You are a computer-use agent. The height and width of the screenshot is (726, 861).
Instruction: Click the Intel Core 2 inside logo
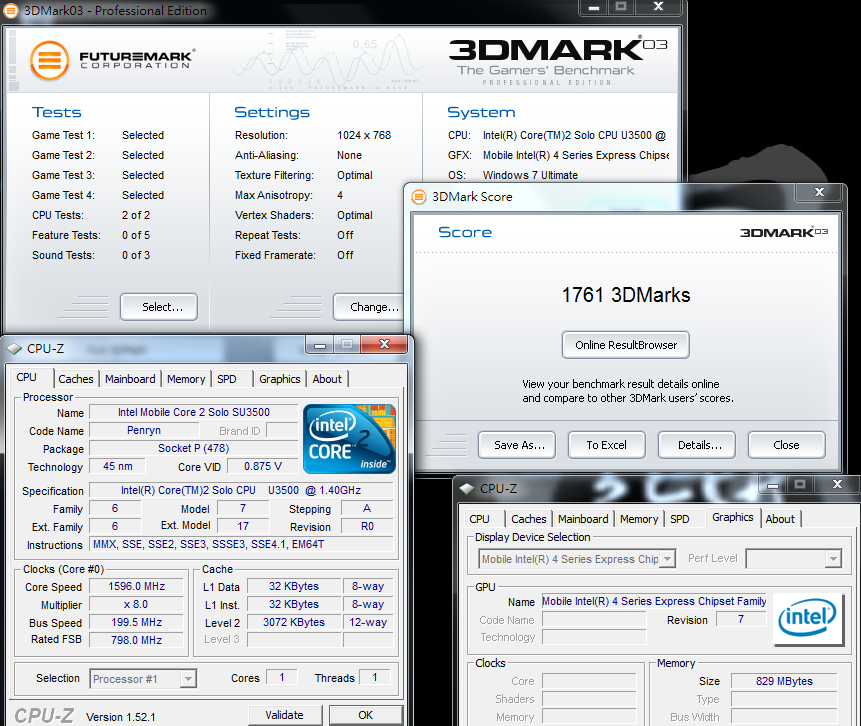click(349, 439)
